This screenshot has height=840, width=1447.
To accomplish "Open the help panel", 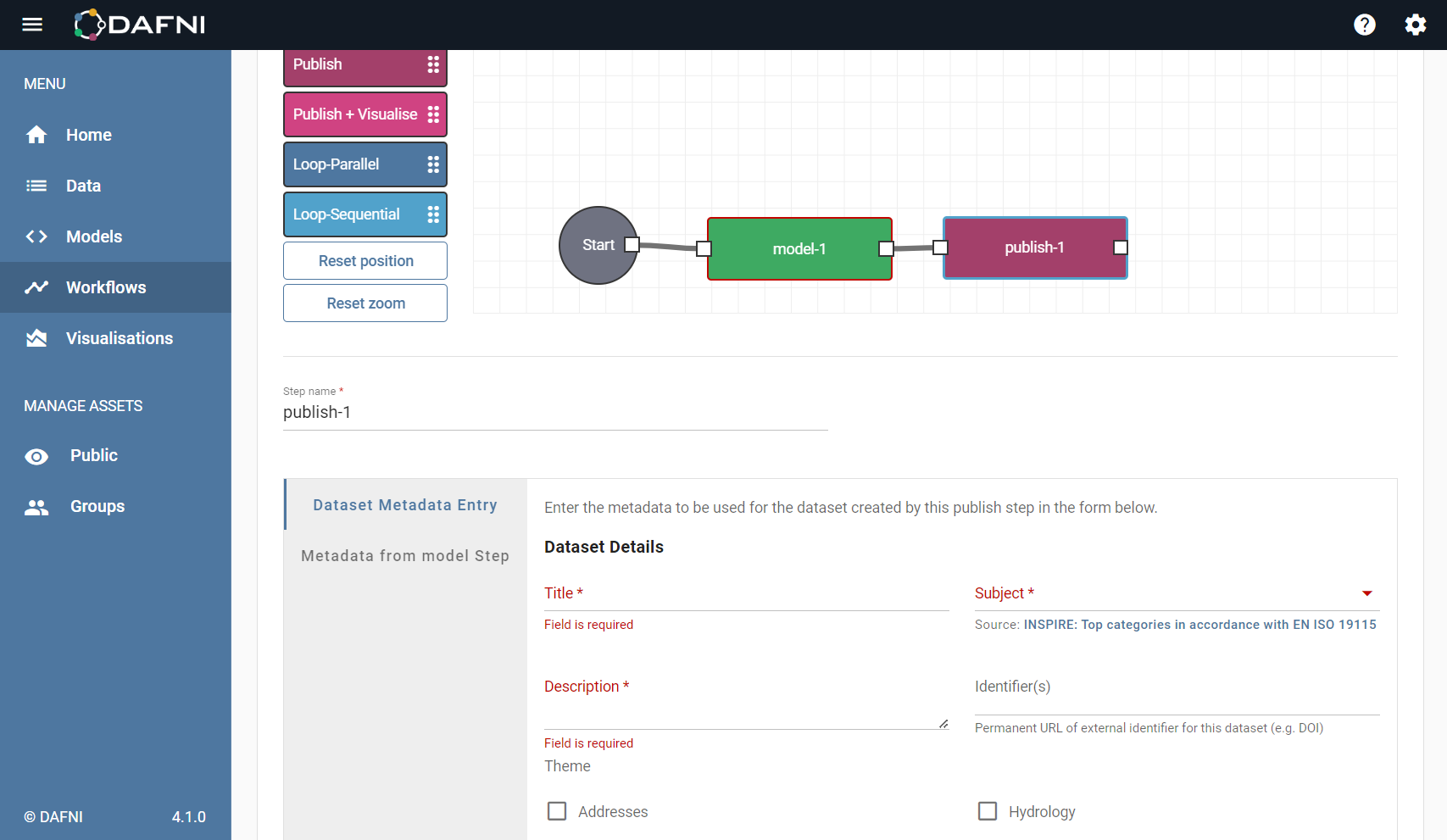I will click(x=1364, y=25).
